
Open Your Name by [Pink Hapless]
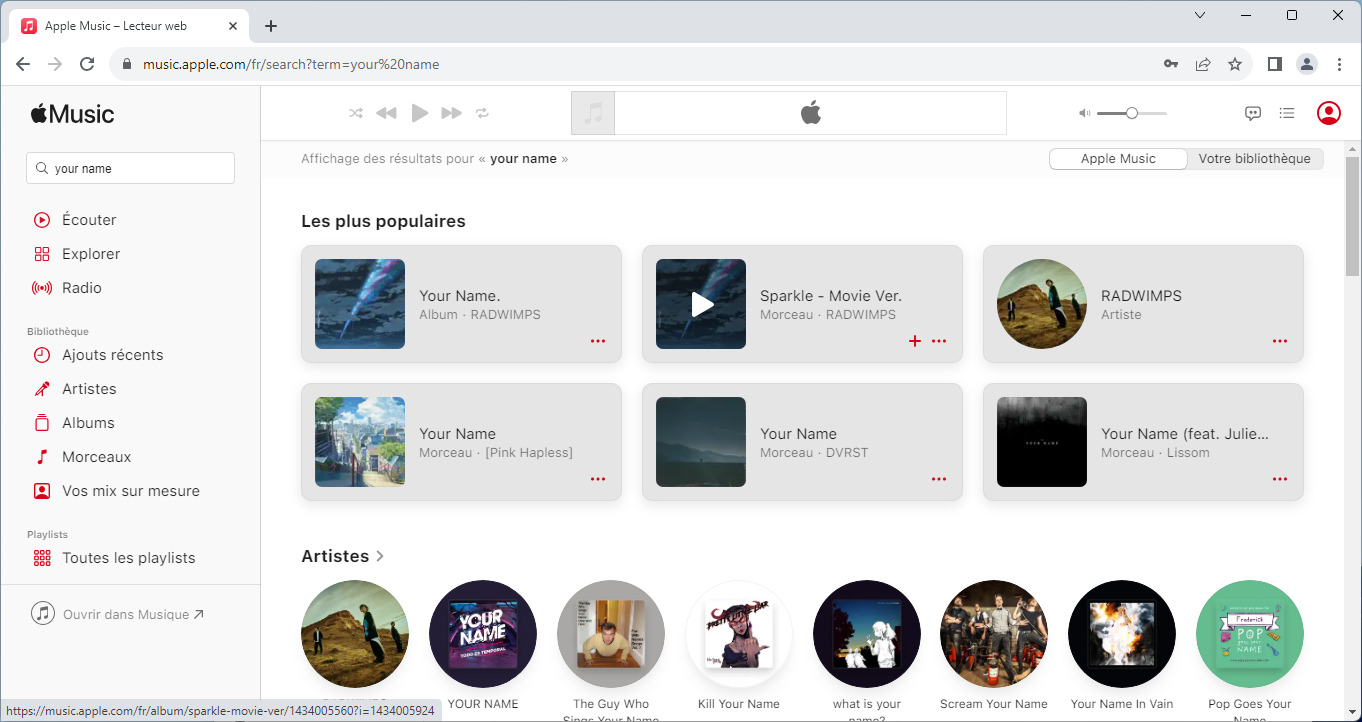pos(461,442)
